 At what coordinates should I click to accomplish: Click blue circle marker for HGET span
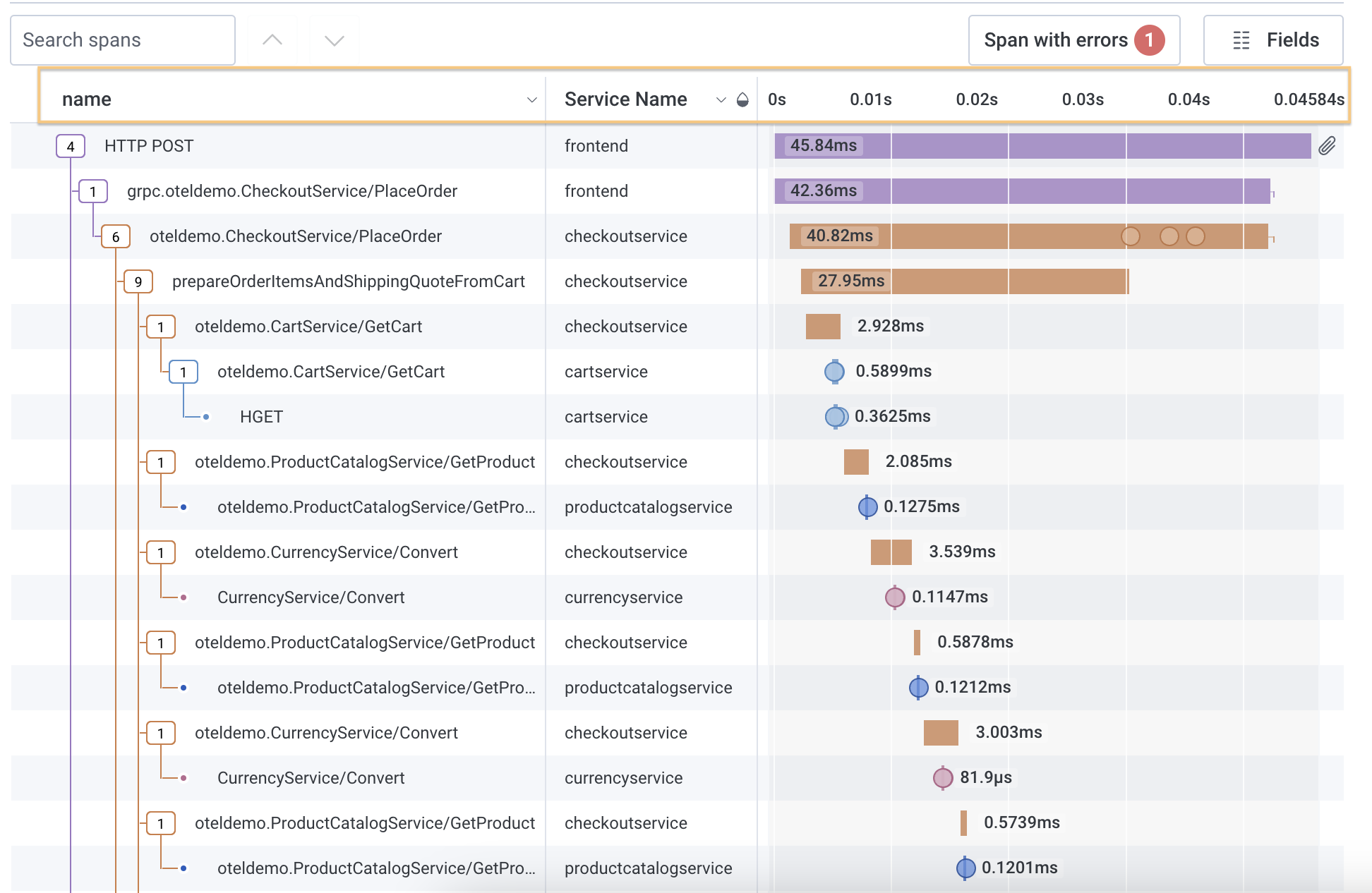point(836,417)
